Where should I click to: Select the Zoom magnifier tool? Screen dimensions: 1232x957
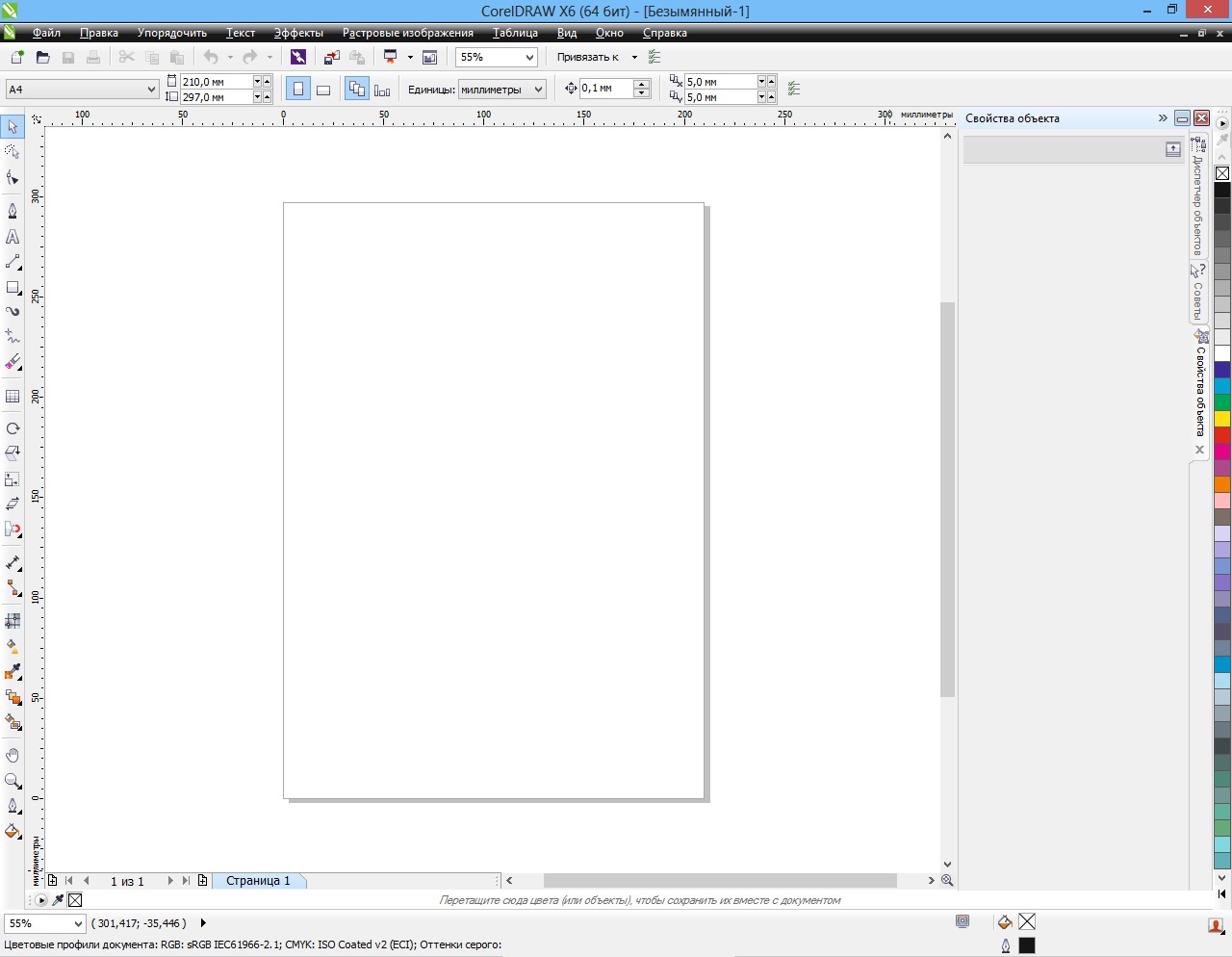pyautogui.click(x=13, y=781)
